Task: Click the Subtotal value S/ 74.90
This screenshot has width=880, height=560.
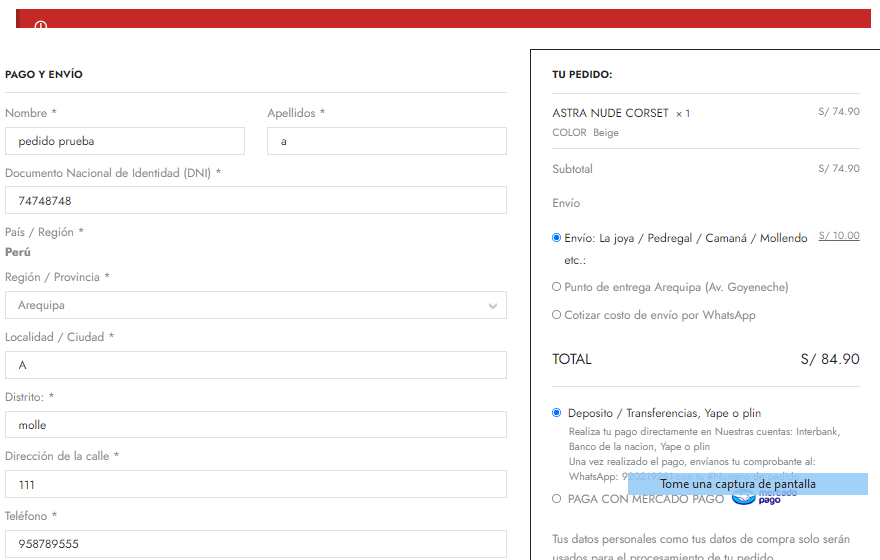Action: point(839,168)
